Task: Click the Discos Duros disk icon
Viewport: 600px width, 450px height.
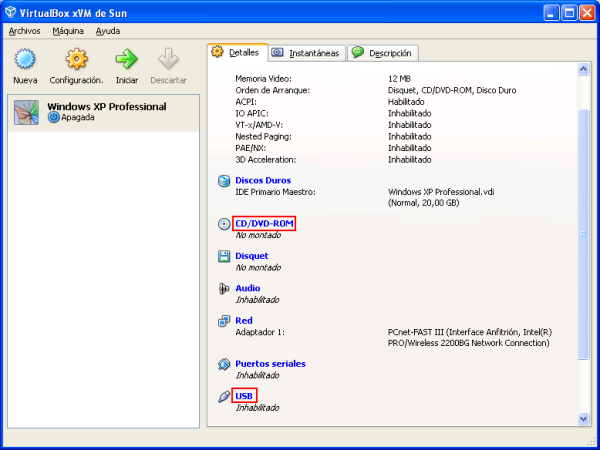Action: (224, 181)
